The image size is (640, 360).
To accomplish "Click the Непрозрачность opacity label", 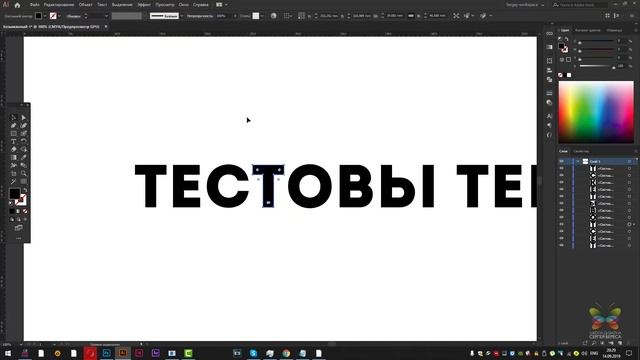I will pyautogui.click(x=200, y=16).
